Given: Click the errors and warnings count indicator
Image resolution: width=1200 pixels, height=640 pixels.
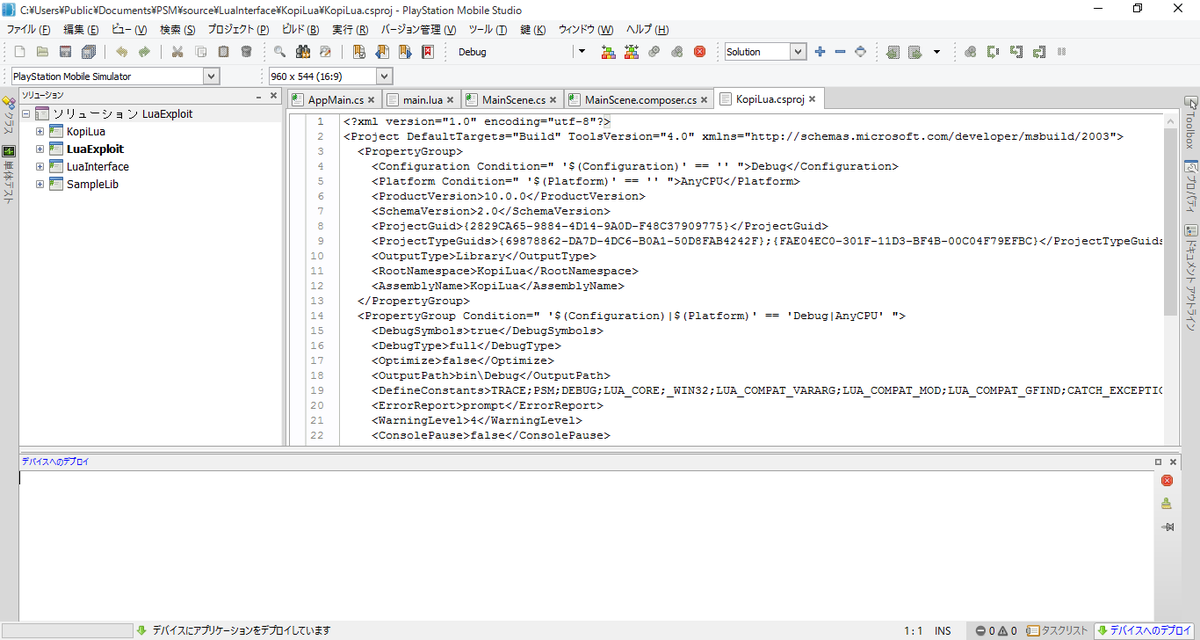Looking at the screenshot, I should click(x=995, y=630).
